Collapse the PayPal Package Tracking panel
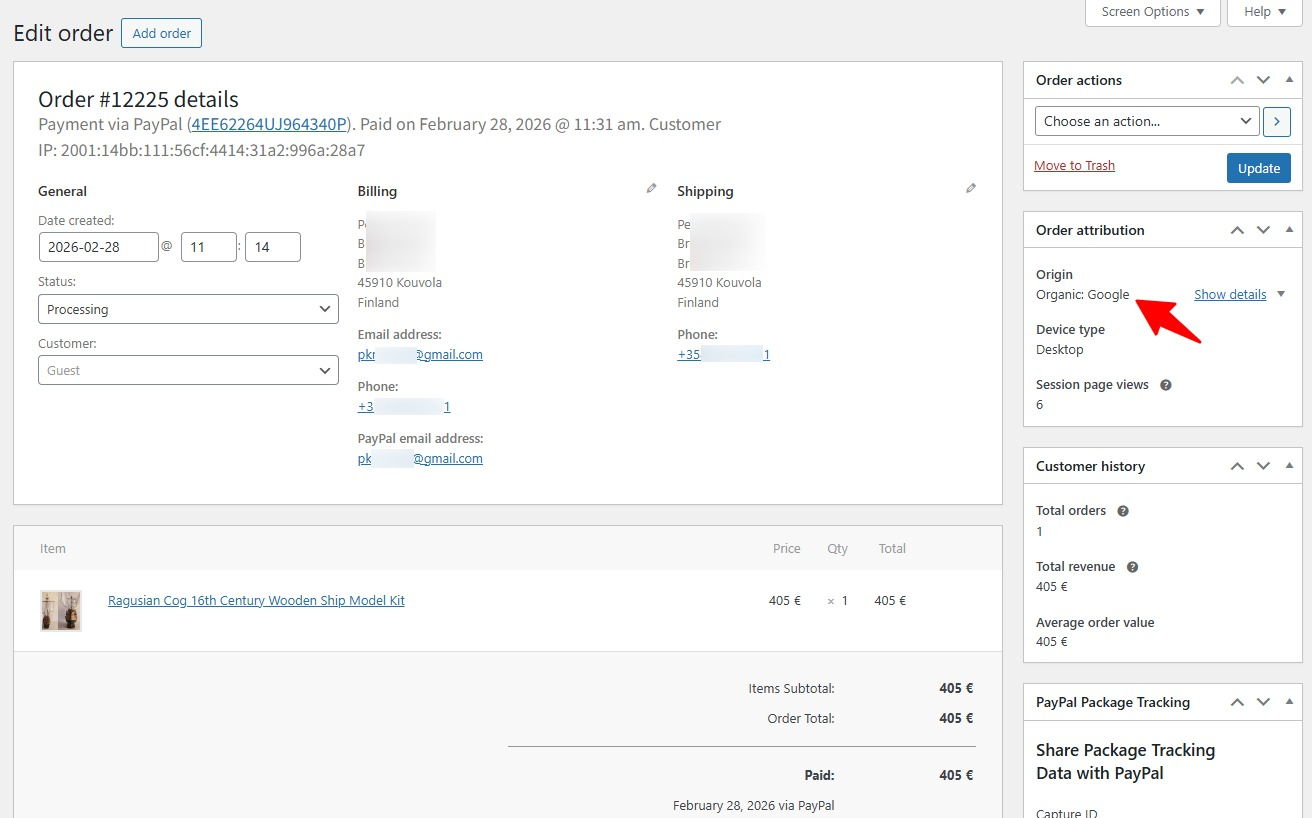Screen dimensions: 1312x818 (x=1288, y=702)
